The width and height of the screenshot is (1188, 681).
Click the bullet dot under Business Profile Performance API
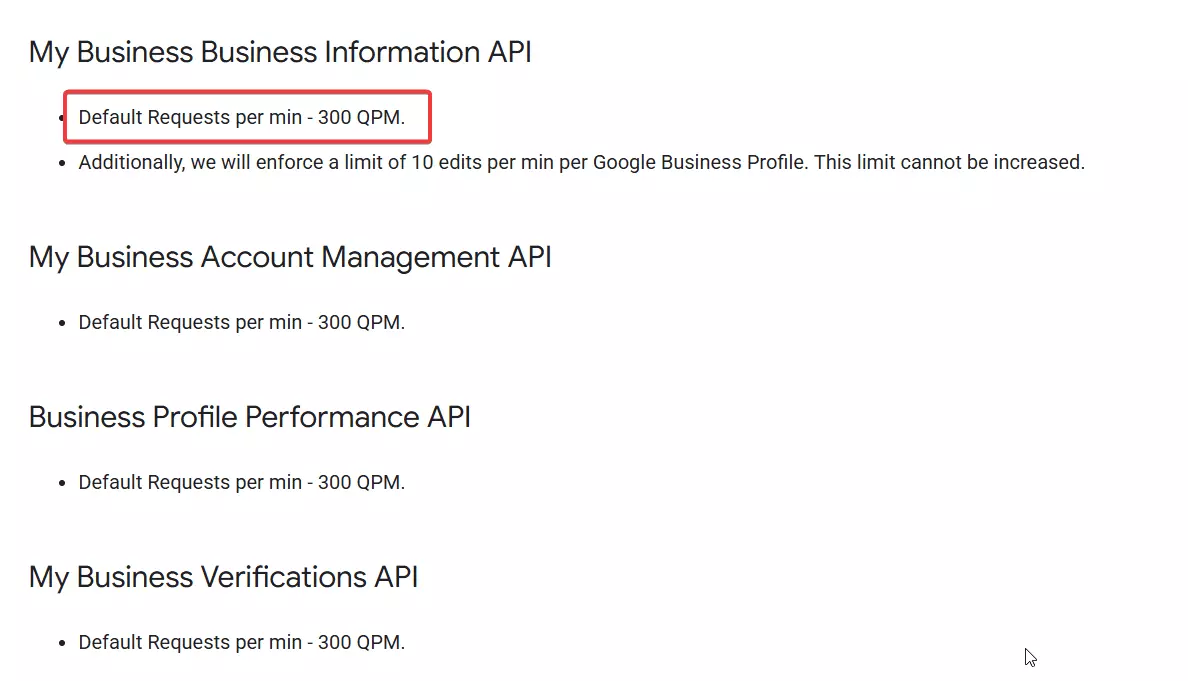point(62,483)
